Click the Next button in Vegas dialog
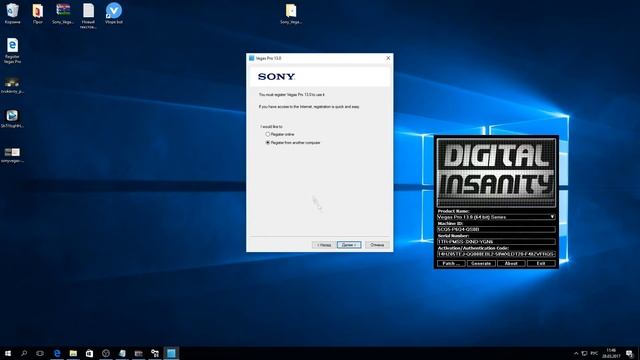Screen dimensions: 640x360 [x=349, y=245]
